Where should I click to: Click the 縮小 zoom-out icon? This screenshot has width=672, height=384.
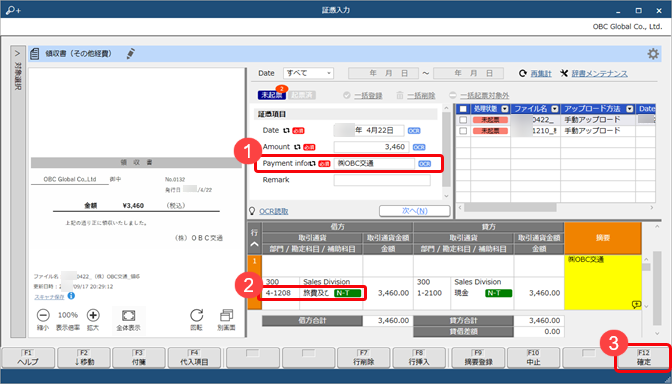tap(43, 315)
